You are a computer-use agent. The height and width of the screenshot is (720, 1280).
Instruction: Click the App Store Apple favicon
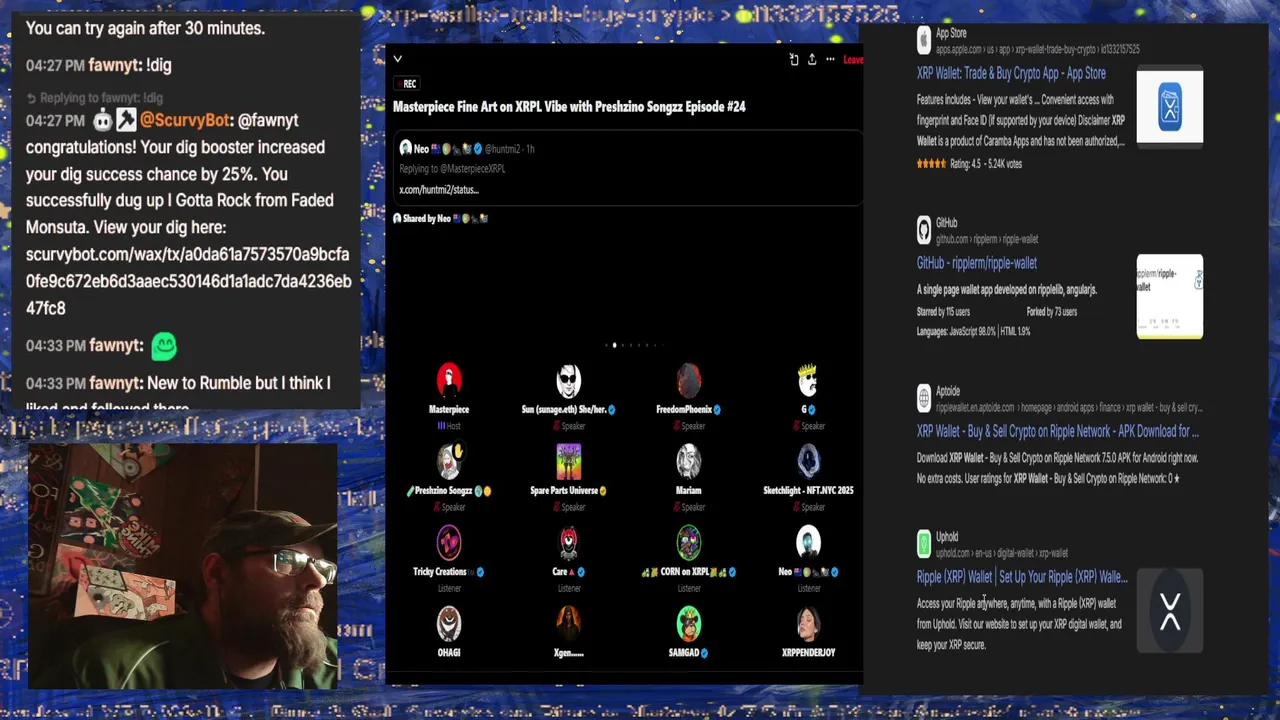tap(924, 40)
